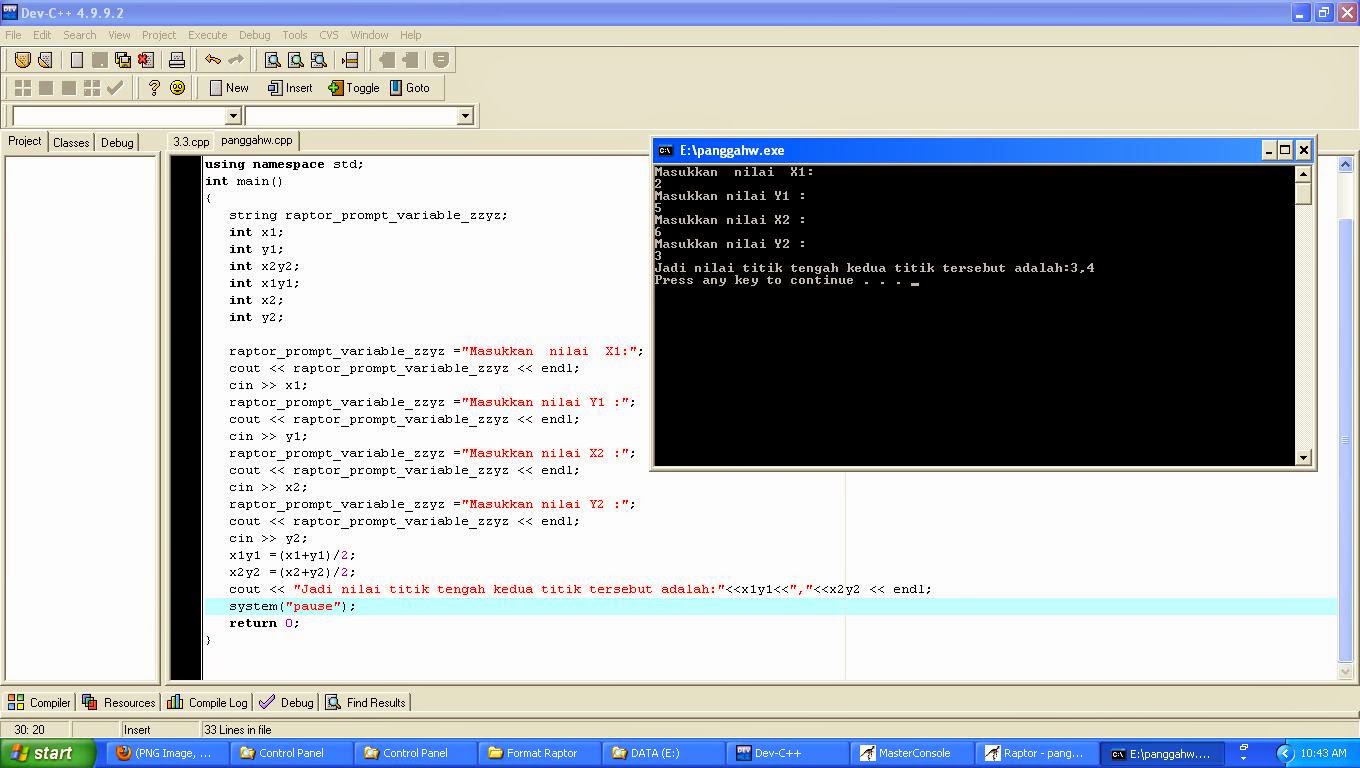
Task: Click the grayed Redo arrow icon
Action: tap(236, 60)
